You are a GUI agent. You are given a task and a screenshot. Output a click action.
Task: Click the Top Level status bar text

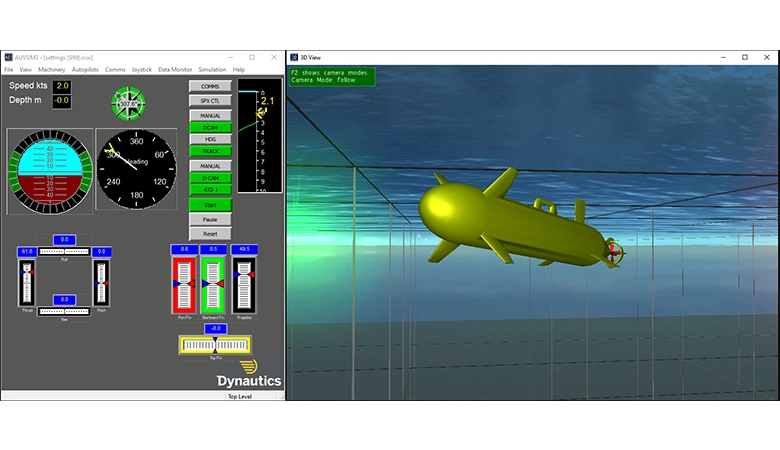click(x=240, y=396)
